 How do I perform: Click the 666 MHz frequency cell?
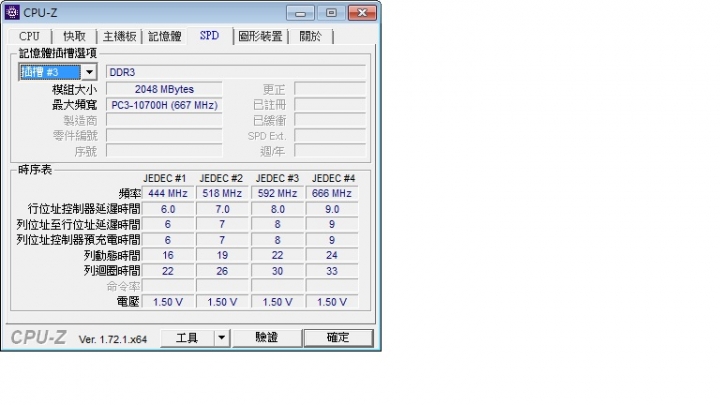coord(332,193)
